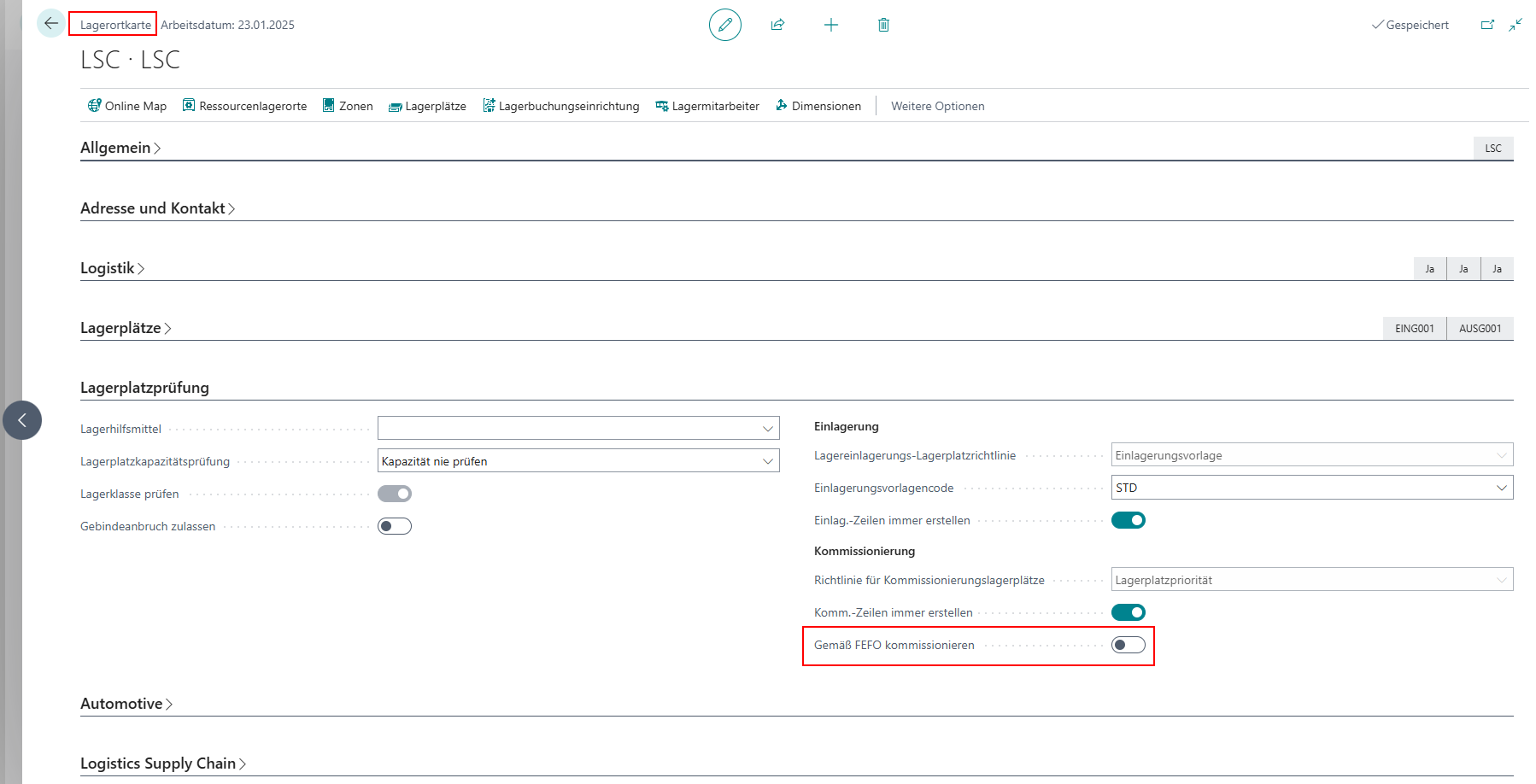
Task: Click Weitere Optionen
Action: pos(937,106)
